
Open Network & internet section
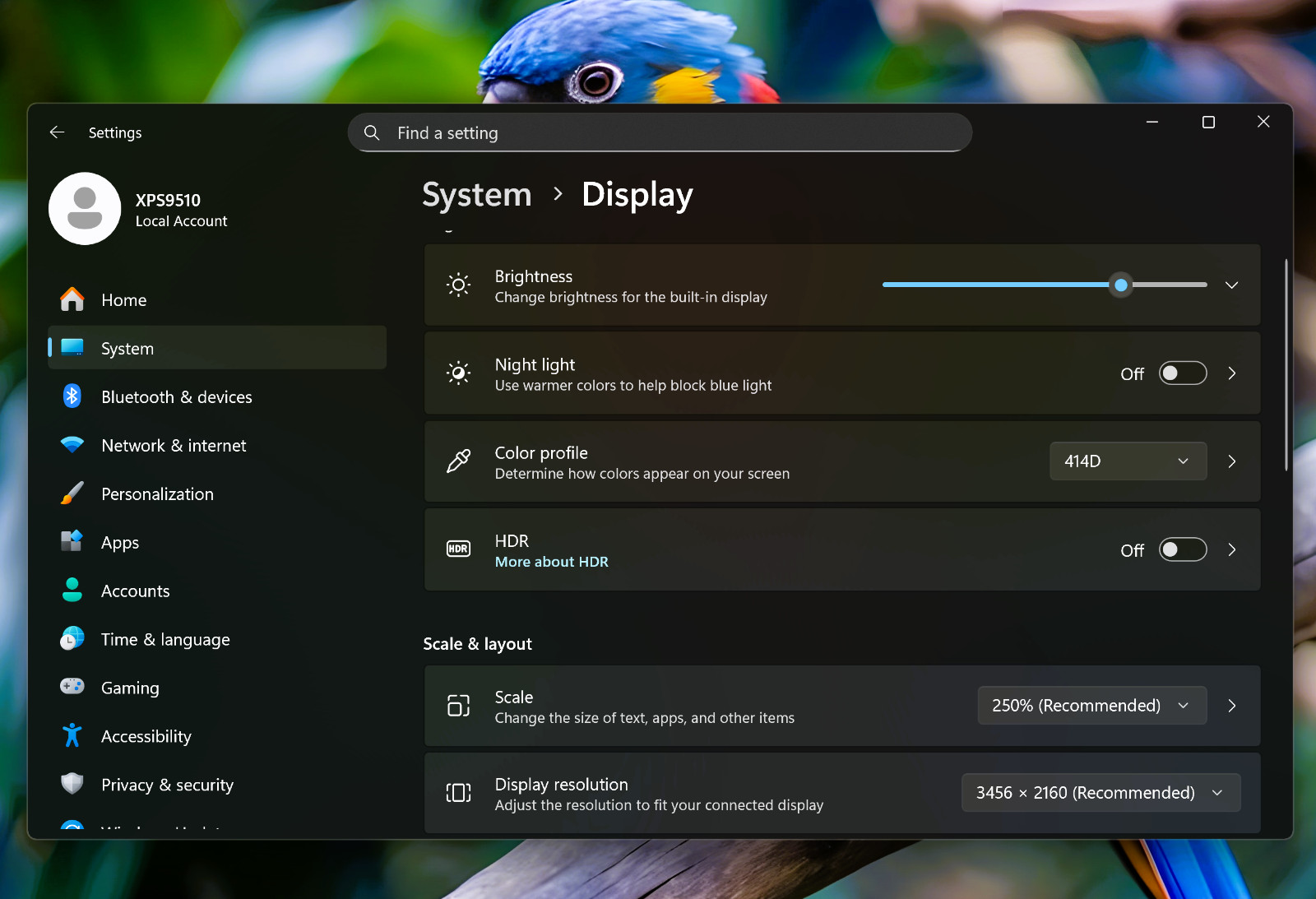[x=217, y=445]
